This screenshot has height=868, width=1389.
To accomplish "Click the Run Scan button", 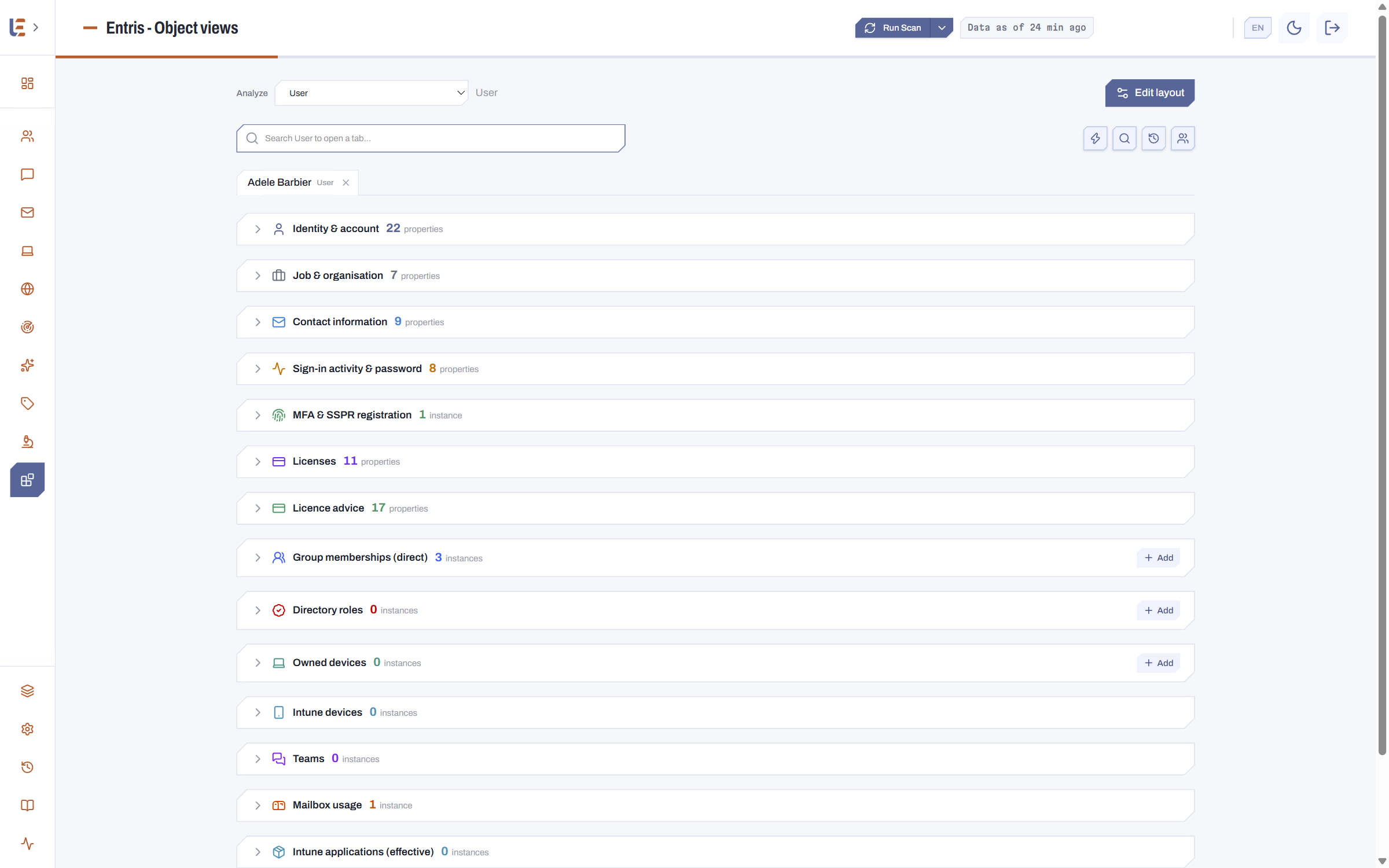I will [893, 28].
